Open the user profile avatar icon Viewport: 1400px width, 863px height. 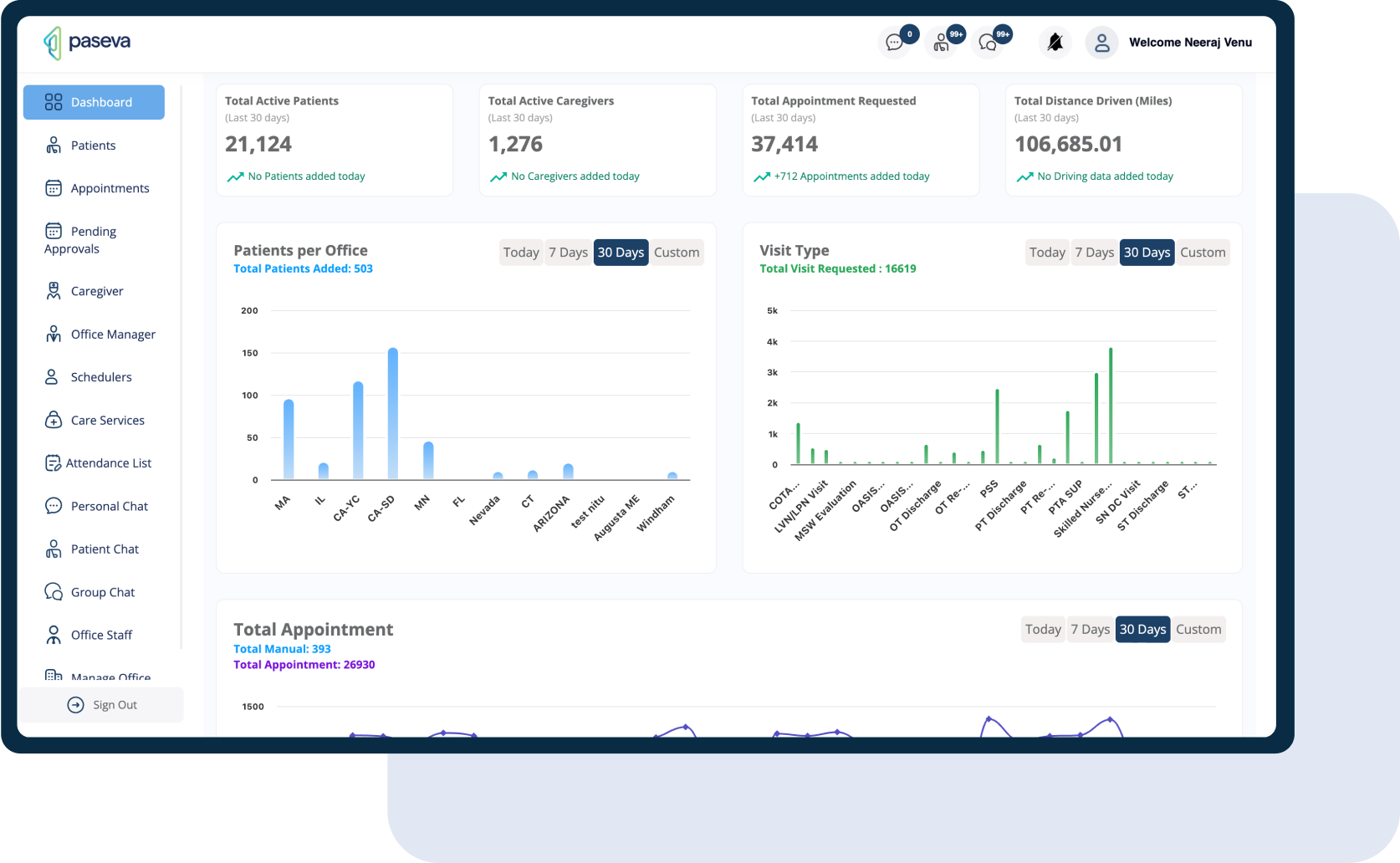click(x=1101, y=43)
